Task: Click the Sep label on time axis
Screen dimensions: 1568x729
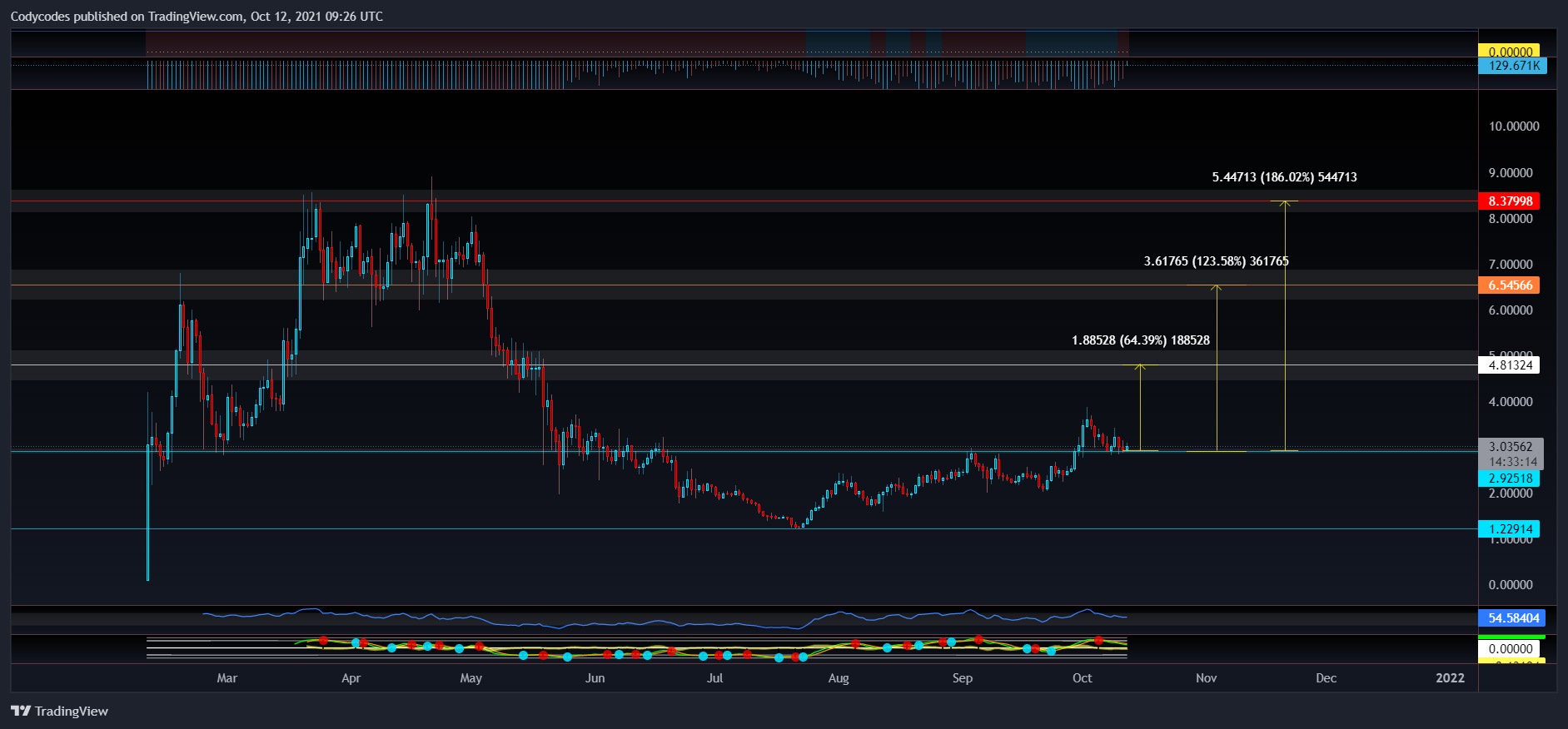Action: tap(962, 678)
